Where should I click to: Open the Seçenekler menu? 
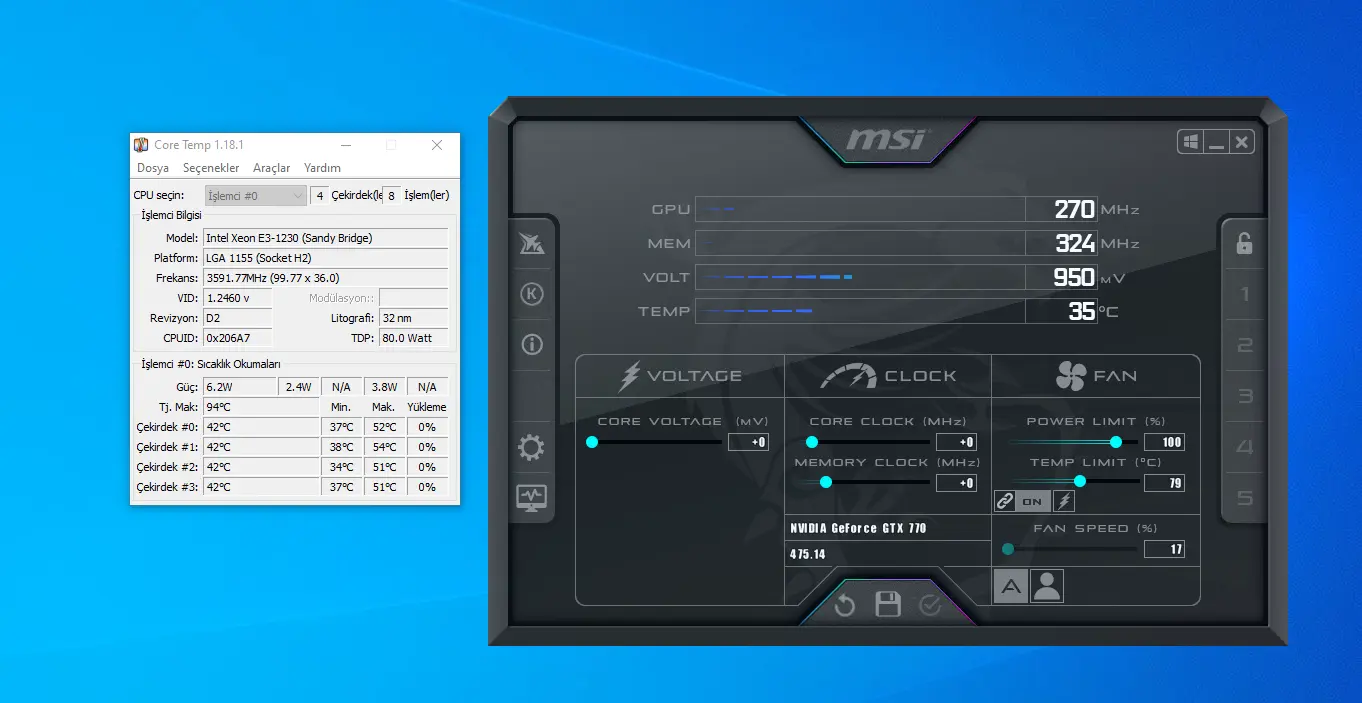pyautogui.click(x=211, y=168)
